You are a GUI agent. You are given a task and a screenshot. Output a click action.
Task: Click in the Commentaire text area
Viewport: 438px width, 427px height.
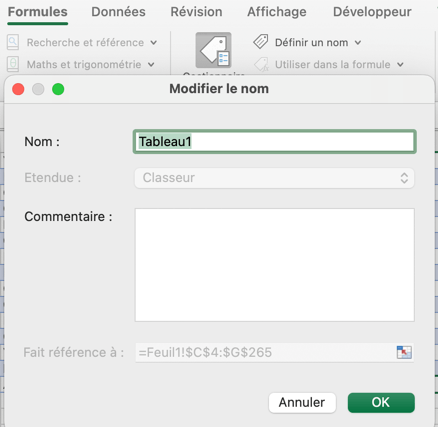coord(275,265)
